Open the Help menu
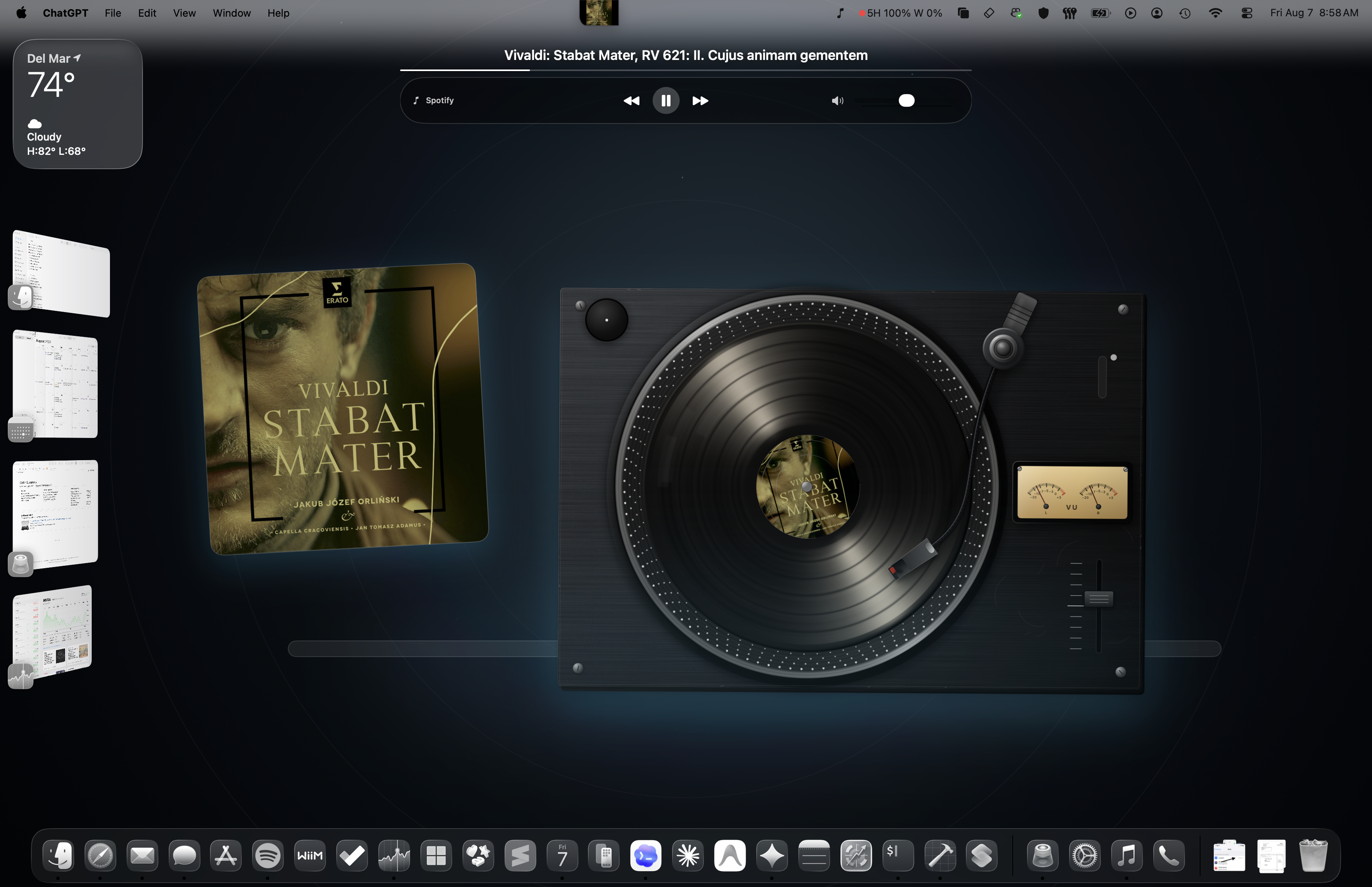 (x=278, y=13)
